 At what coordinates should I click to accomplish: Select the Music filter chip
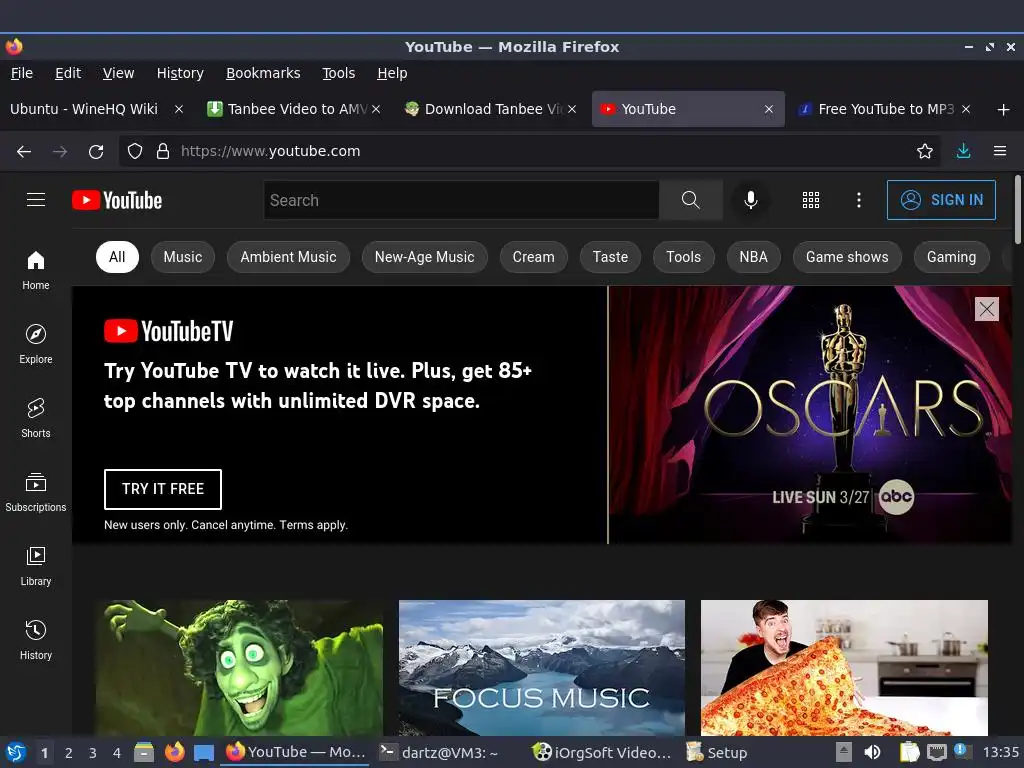(183, 257)
